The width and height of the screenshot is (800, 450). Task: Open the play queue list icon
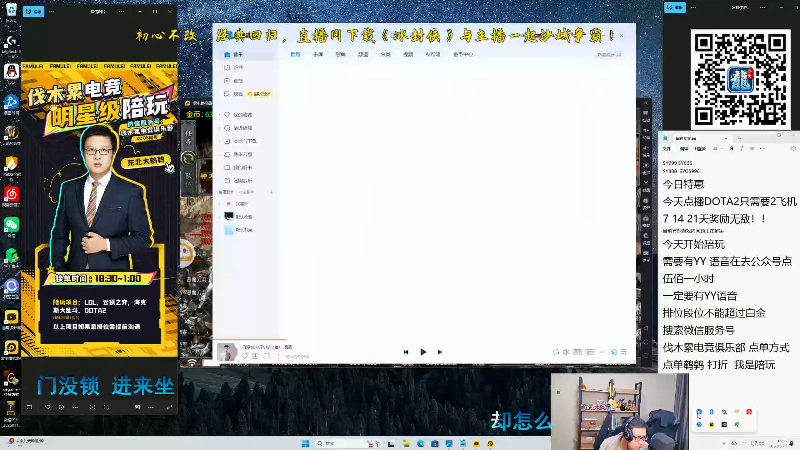pyautogui.click(x=623, y=352)
